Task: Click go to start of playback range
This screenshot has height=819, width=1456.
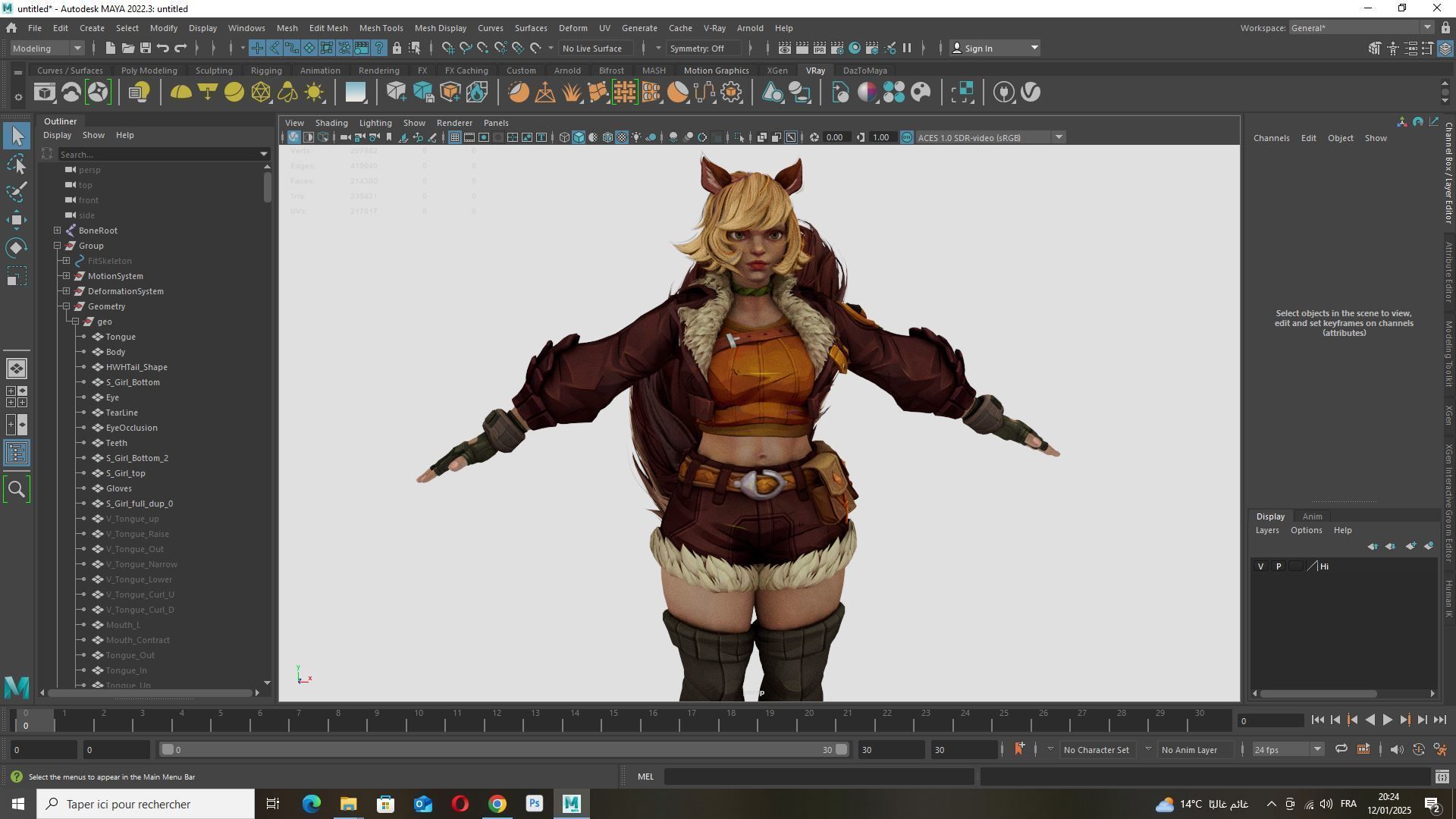Action: [1317, 720]
